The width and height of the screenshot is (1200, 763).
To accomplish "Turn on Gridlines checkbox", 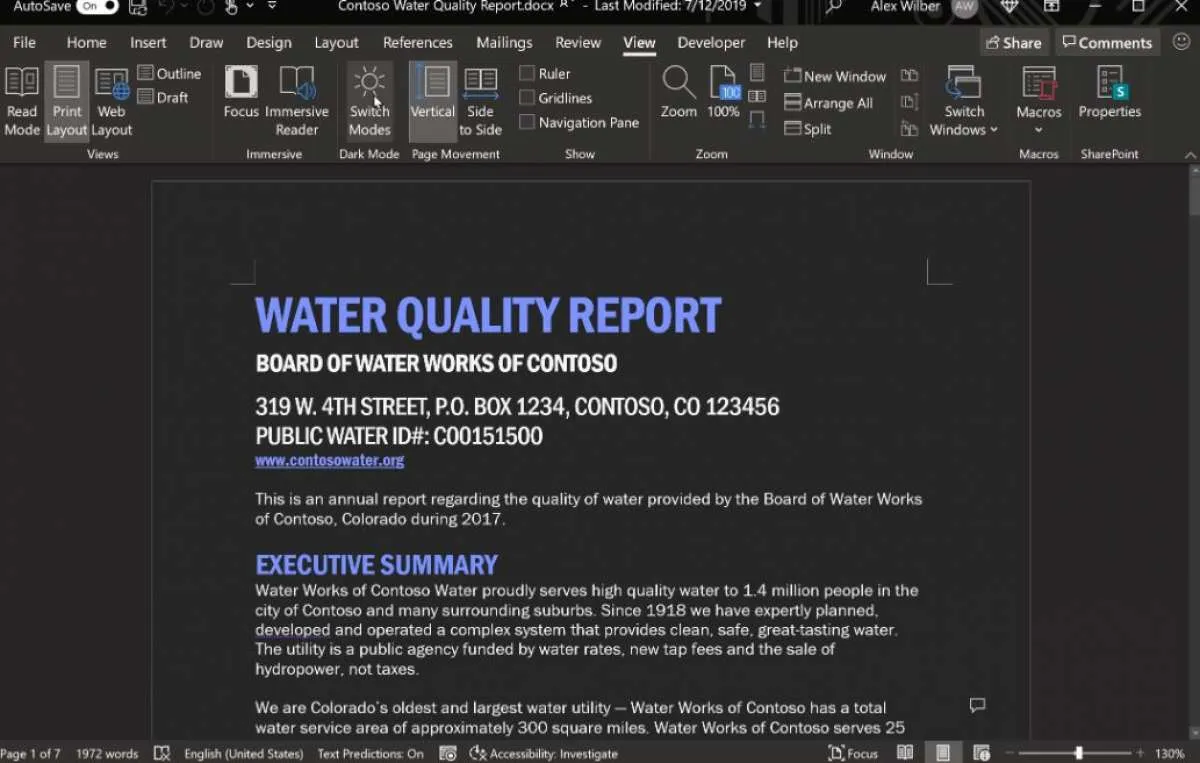I will point(527,98).
